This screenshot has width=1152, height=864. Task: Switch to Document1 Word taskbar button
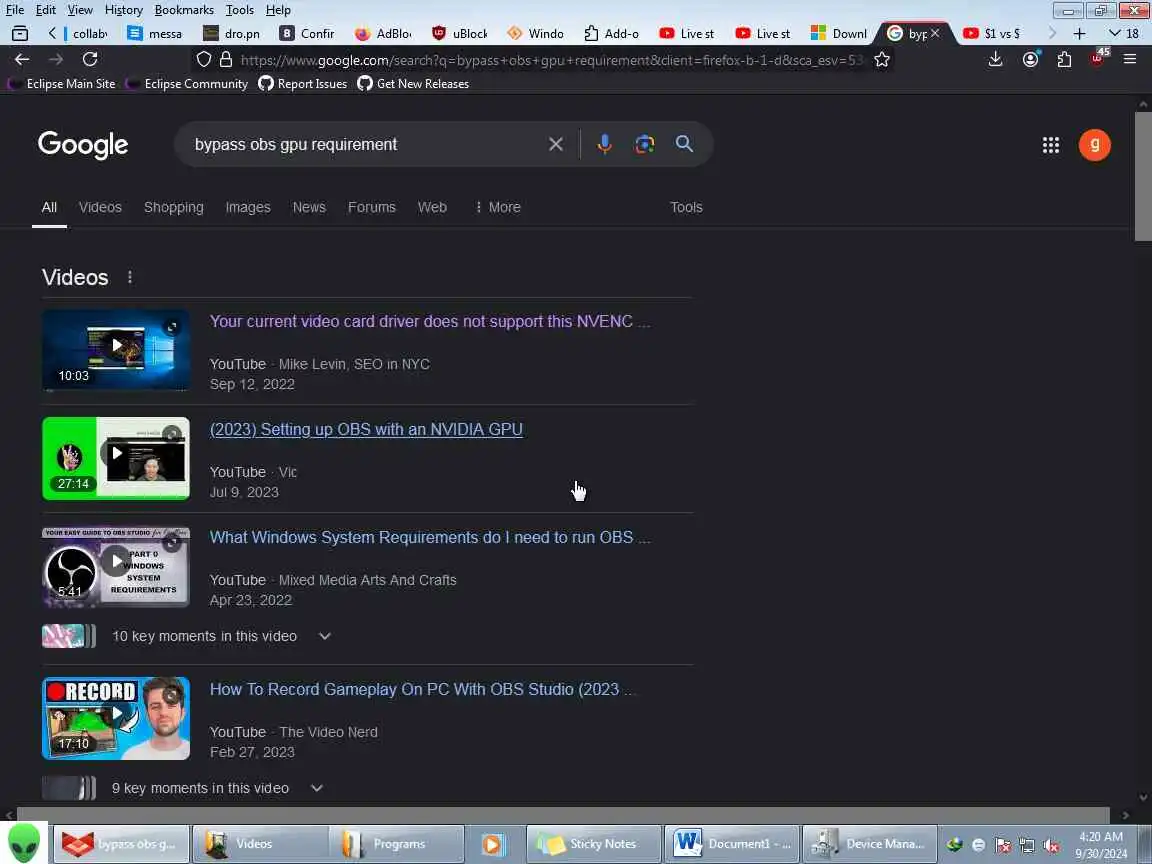732,844
